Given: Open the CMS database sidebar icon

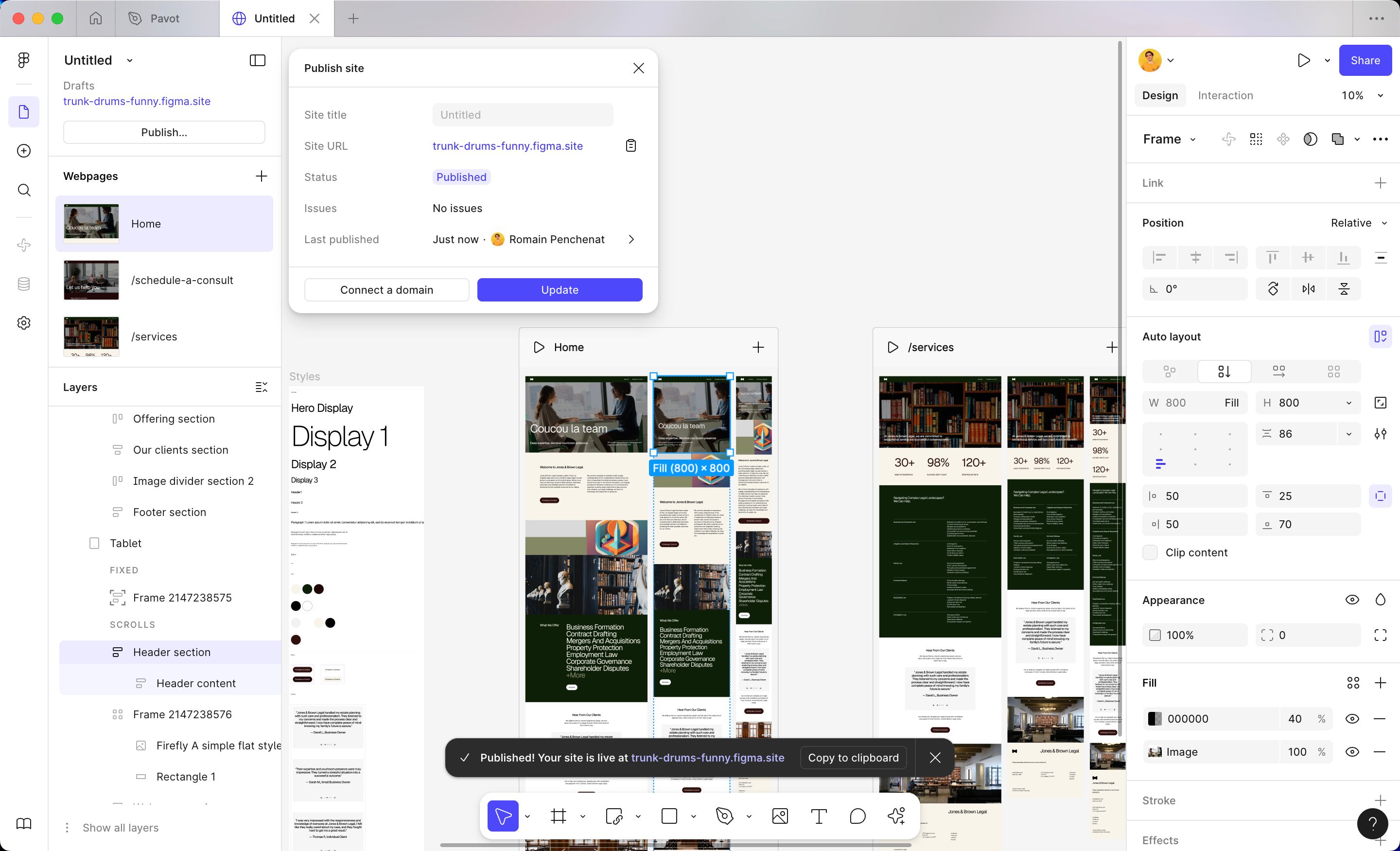Looking at the screenshot, I should (x=24, y=284).
